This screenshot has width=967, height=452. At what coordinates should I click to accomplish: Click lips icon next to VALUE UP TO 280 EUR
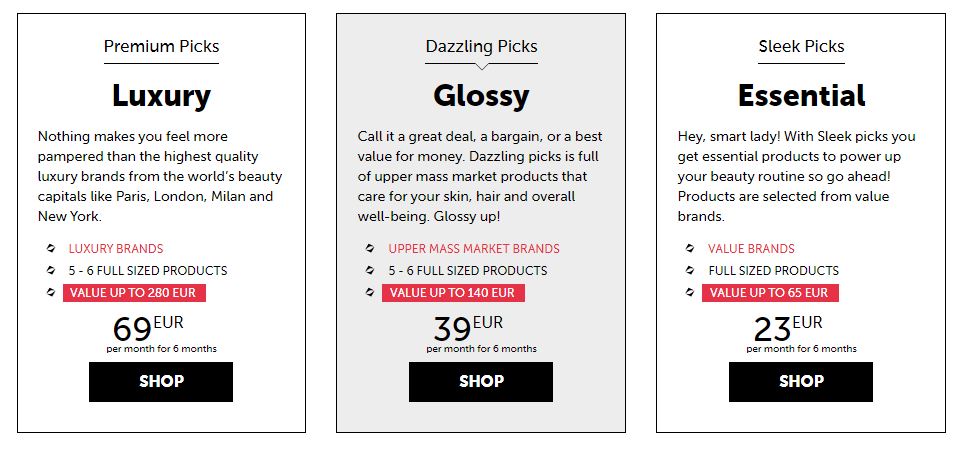tap(51, 292)
